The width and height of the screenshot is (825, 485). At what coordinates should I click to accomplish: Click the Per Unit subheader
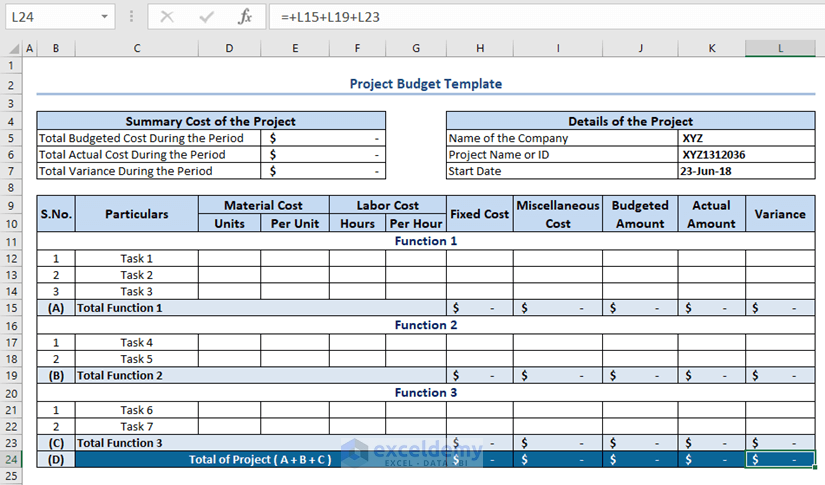point(295,223)
